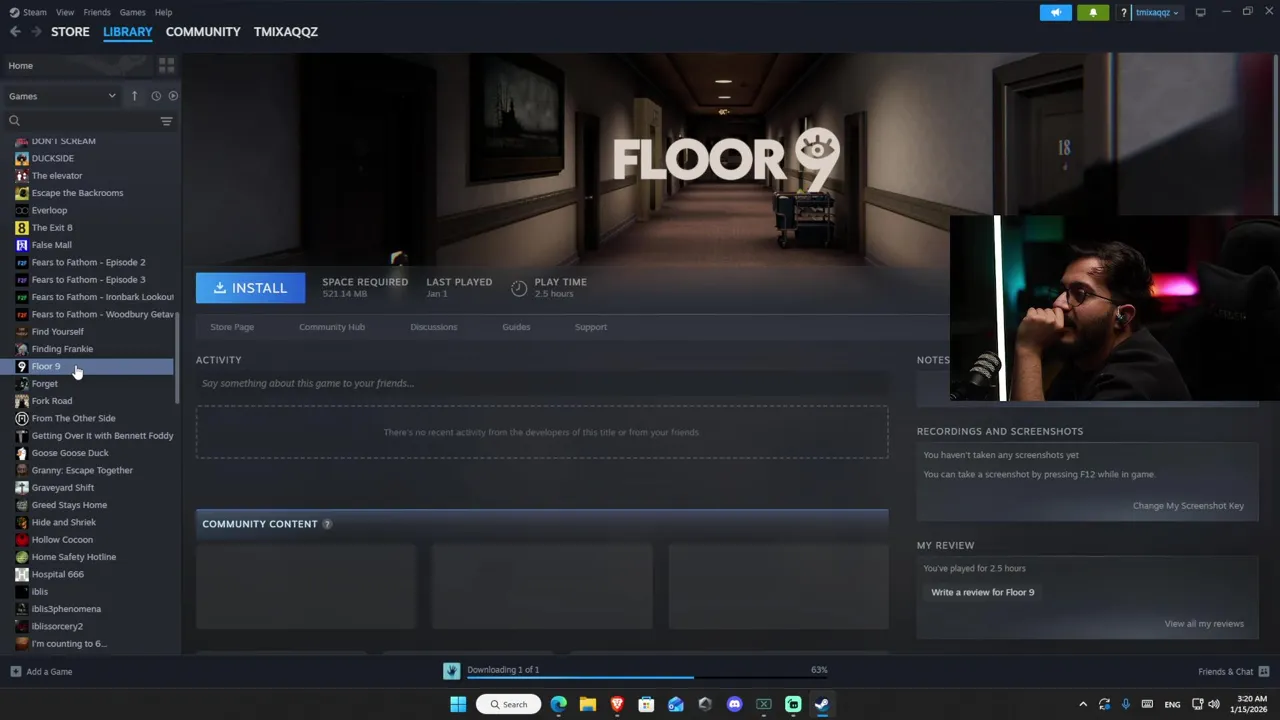Open the Games filter dropdown

point(62,96)
